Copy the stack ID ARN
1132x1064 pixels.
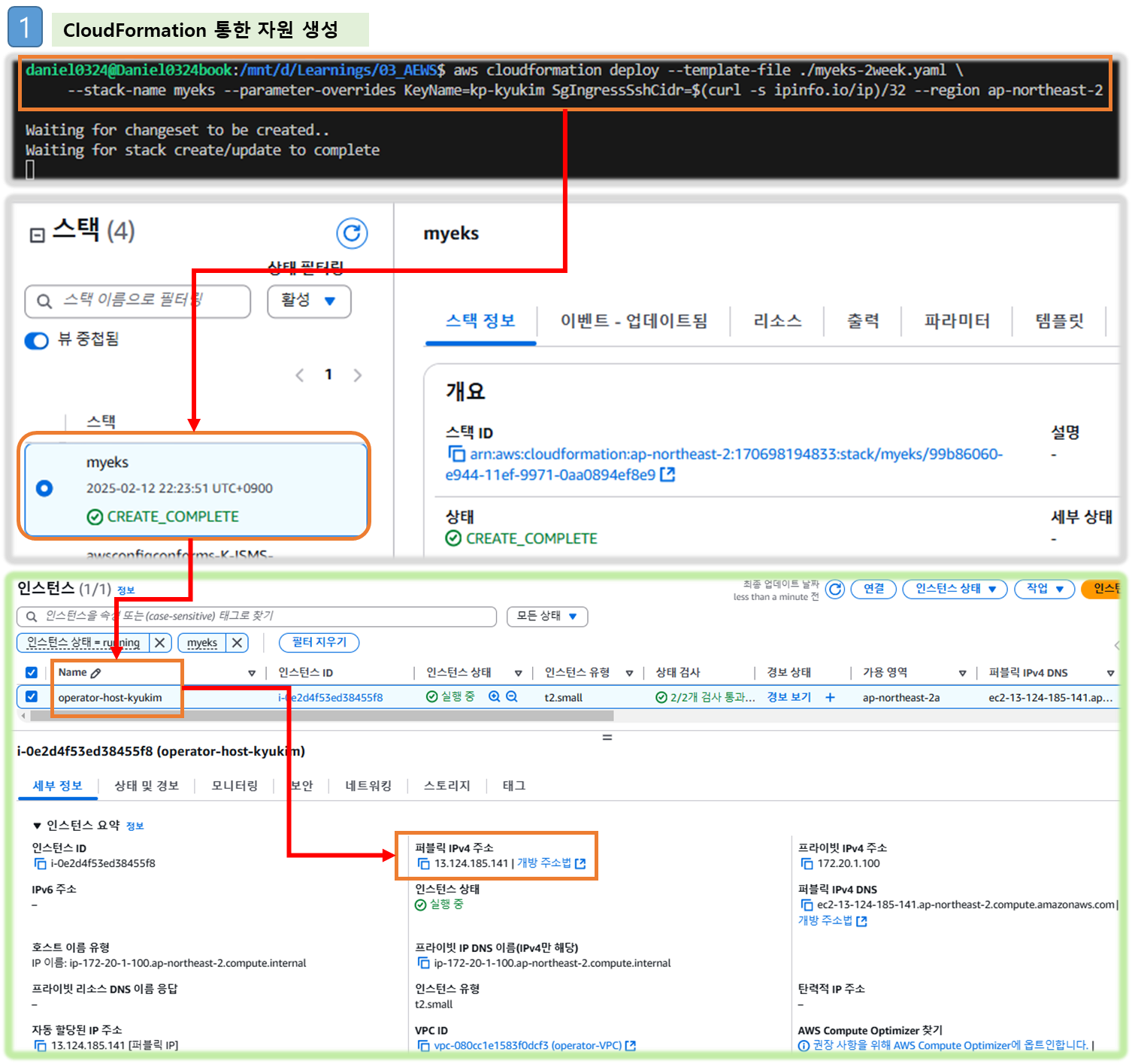[x=456, y=454]
